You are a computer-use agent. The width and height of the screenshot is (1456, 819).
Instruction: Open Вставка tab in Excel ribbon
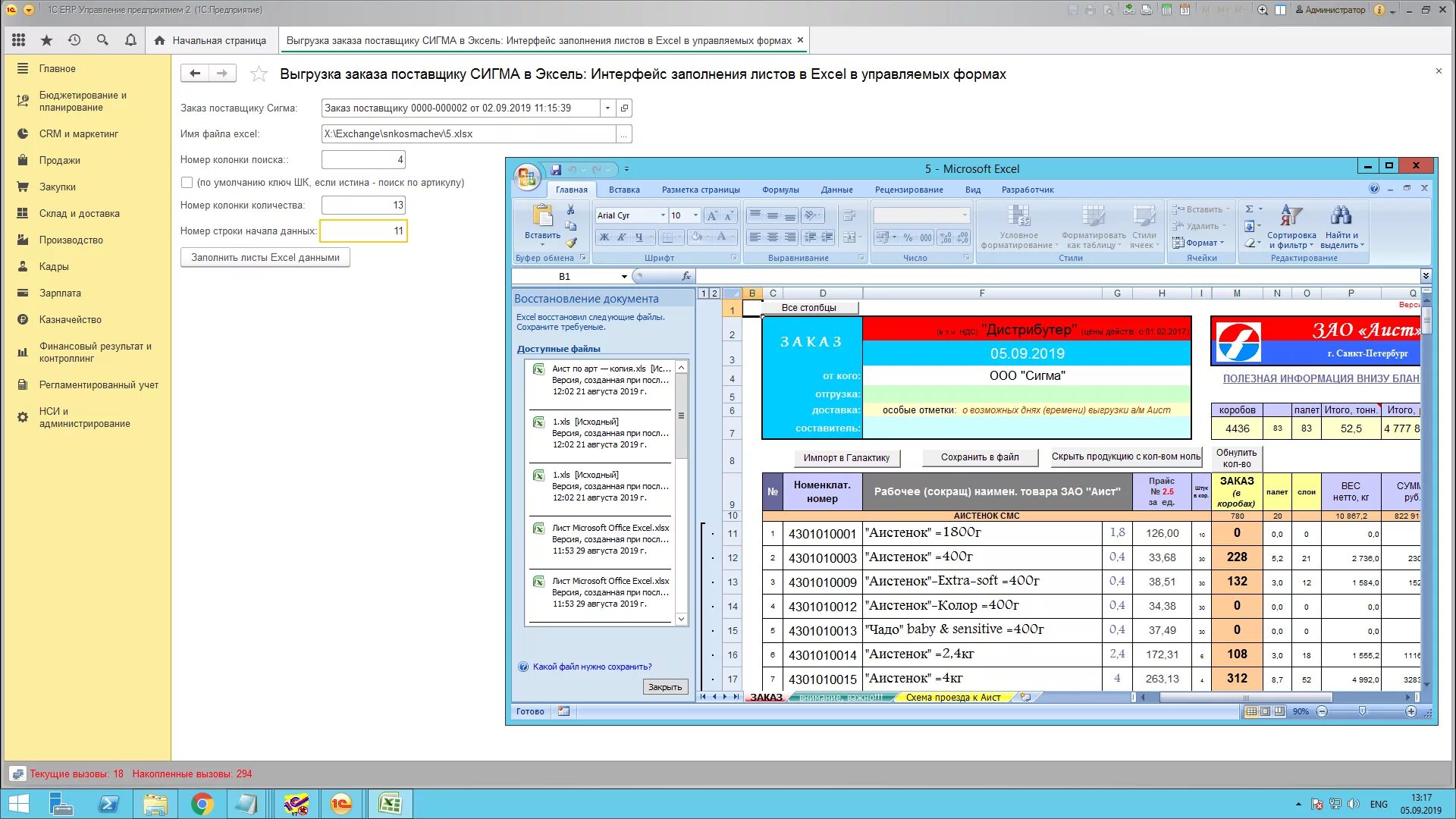[x=624, y=190]
